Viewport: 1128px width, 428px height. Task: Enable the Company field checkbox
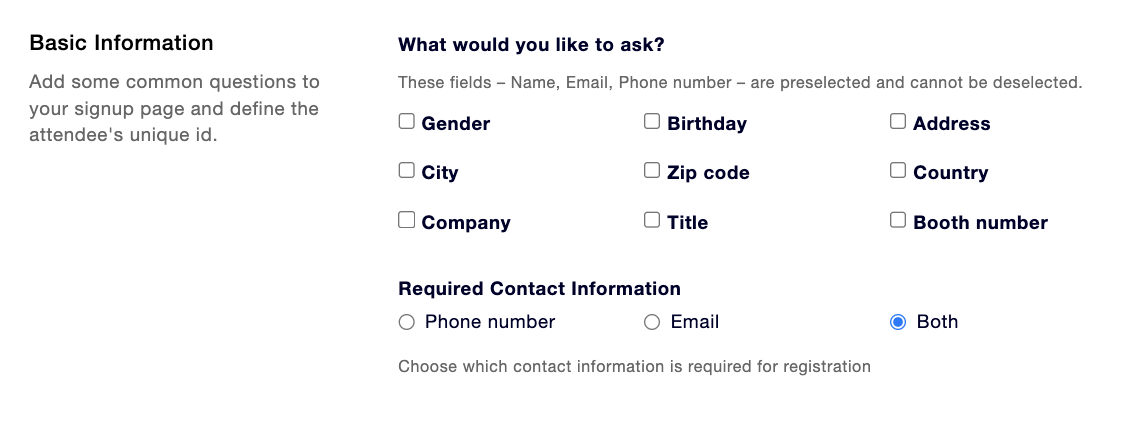(406, 220)
